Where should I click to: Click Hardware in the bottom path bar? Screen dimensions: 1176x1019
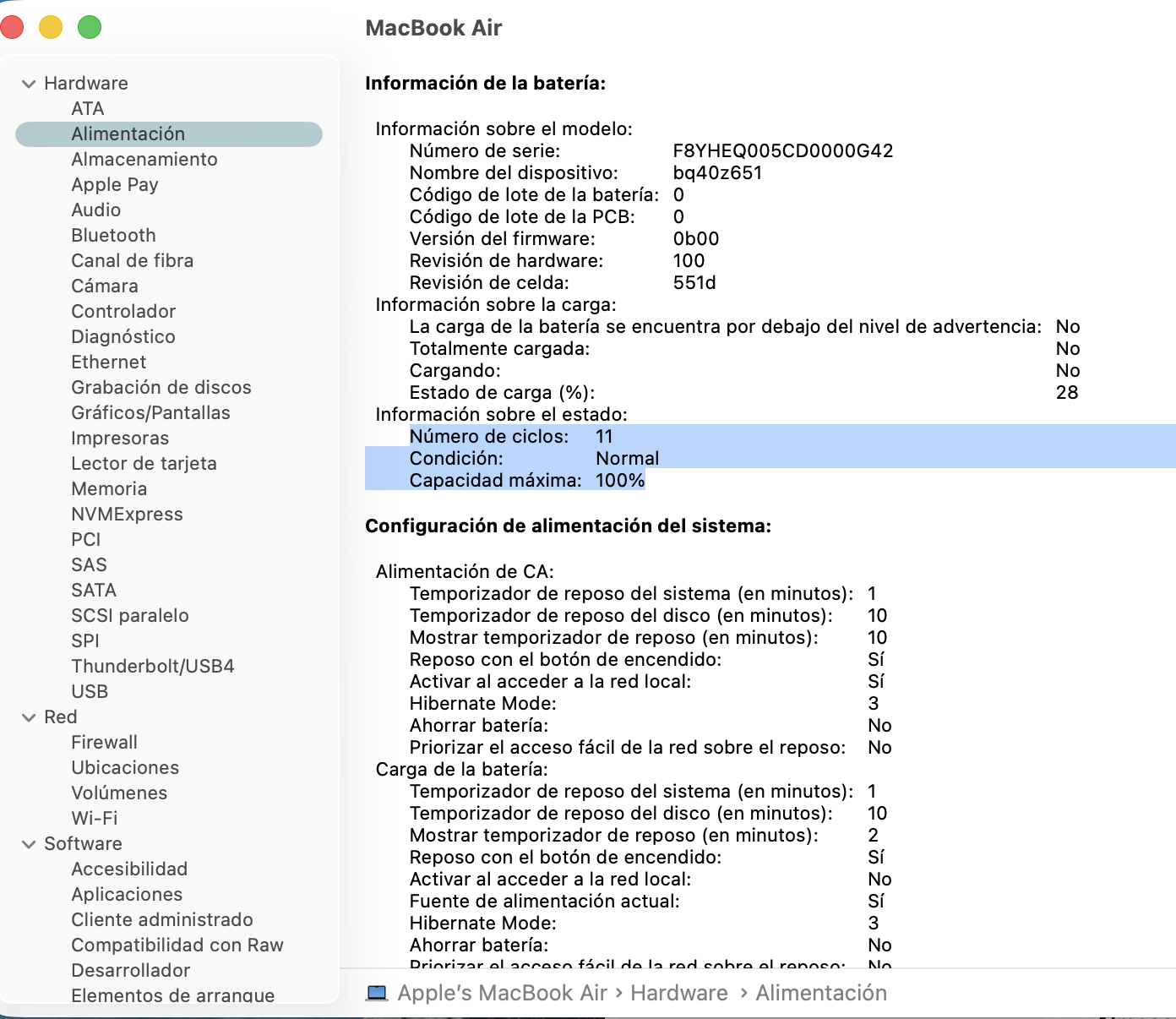coord(678,993)
